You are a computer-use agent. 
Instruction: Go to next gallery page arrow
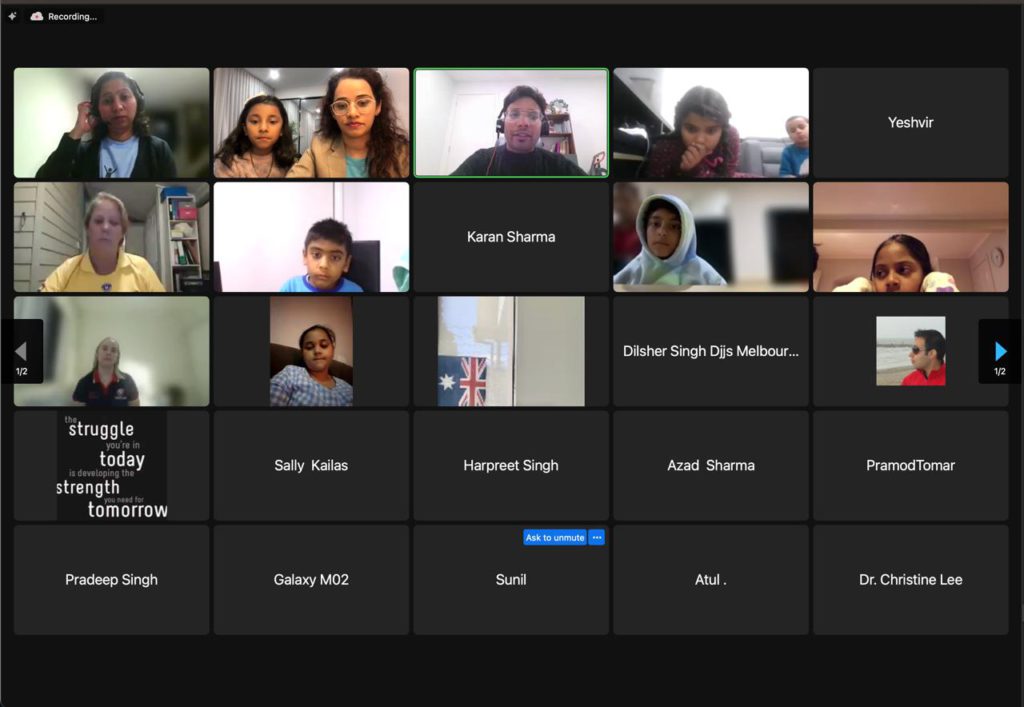click(1000, 351)
